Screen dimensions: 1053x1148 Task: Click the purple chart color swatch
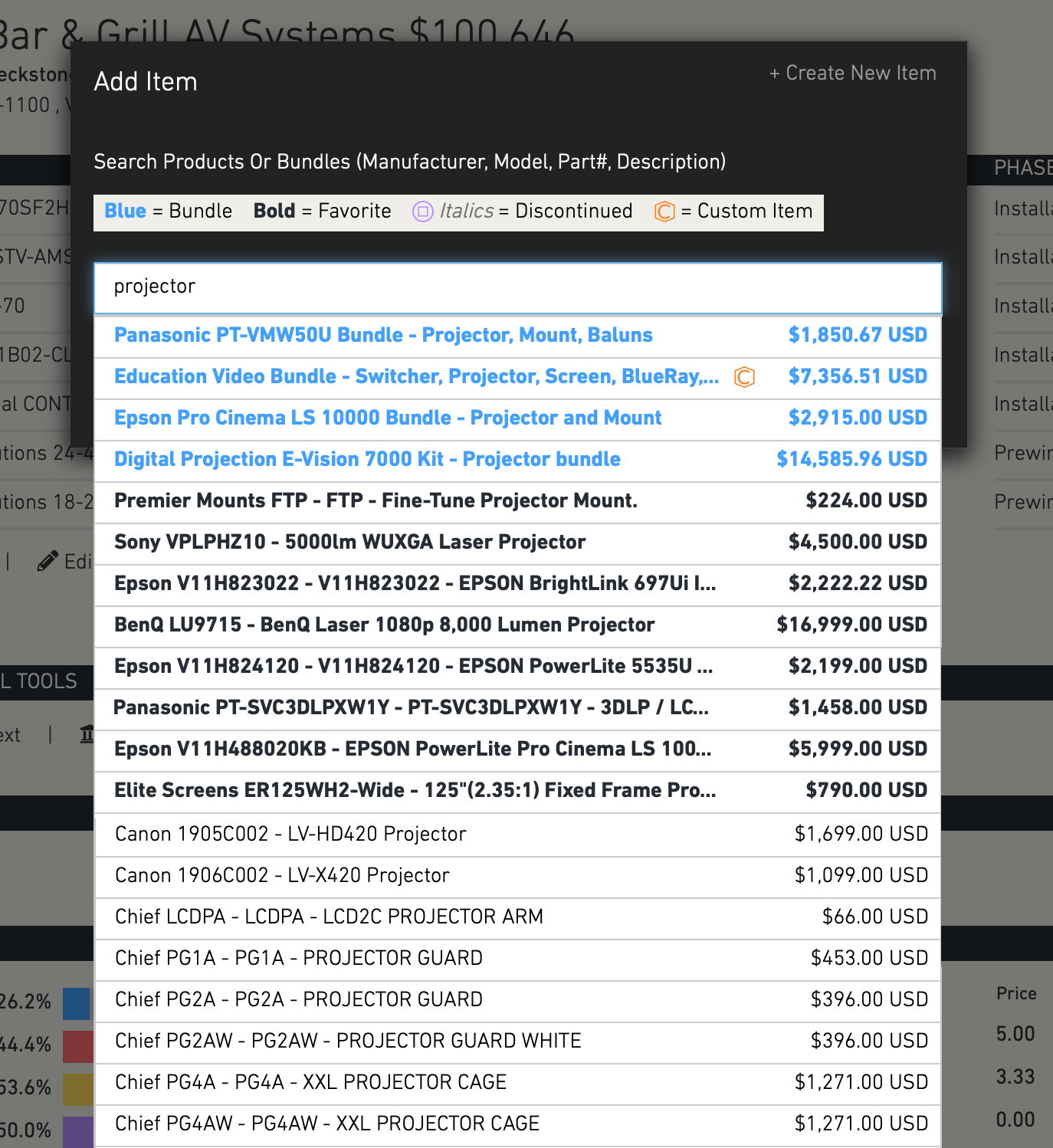[x=77, y=1132]
